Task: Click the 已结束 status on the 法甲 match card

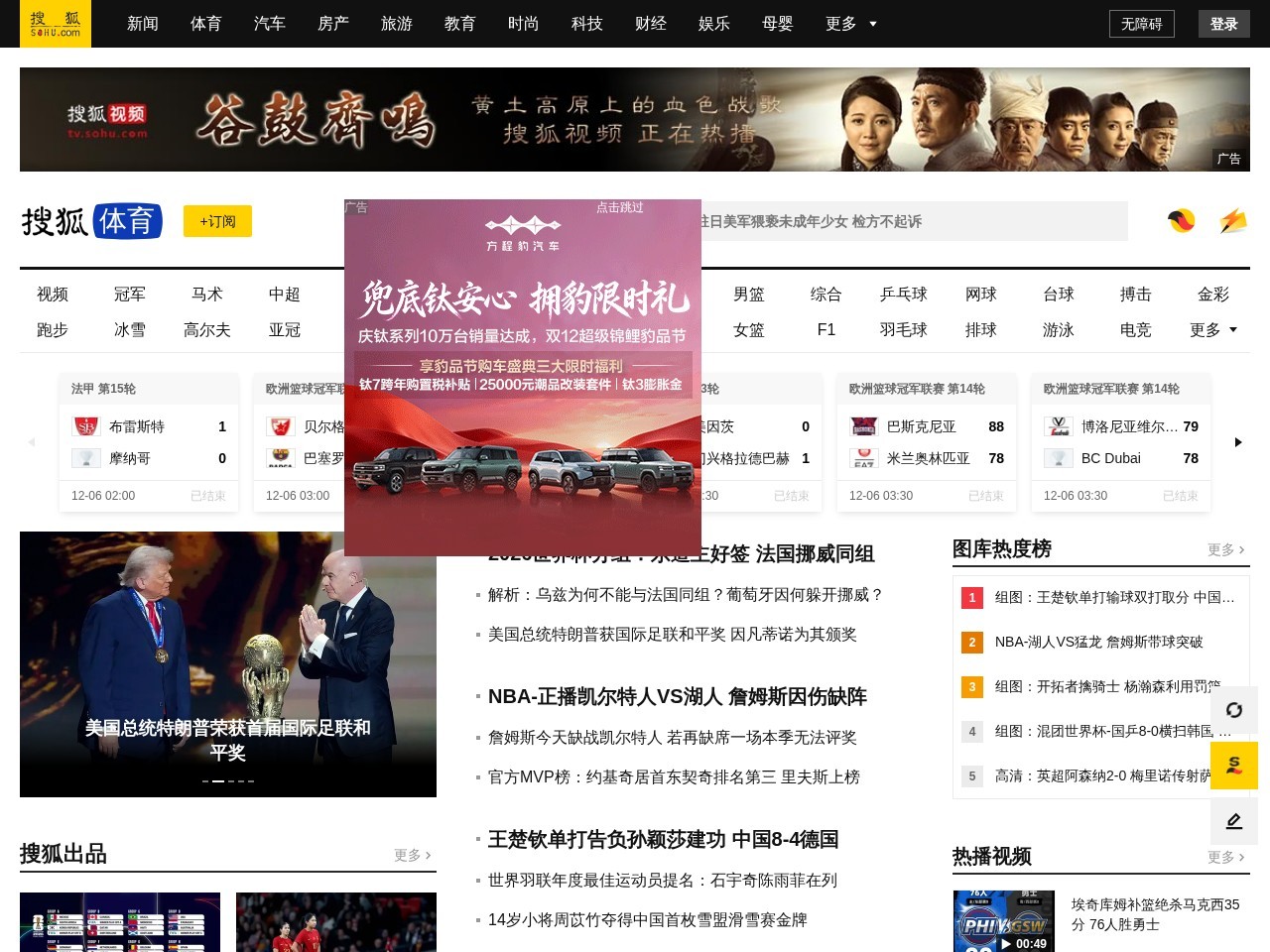Action: [x=209, y=496]
